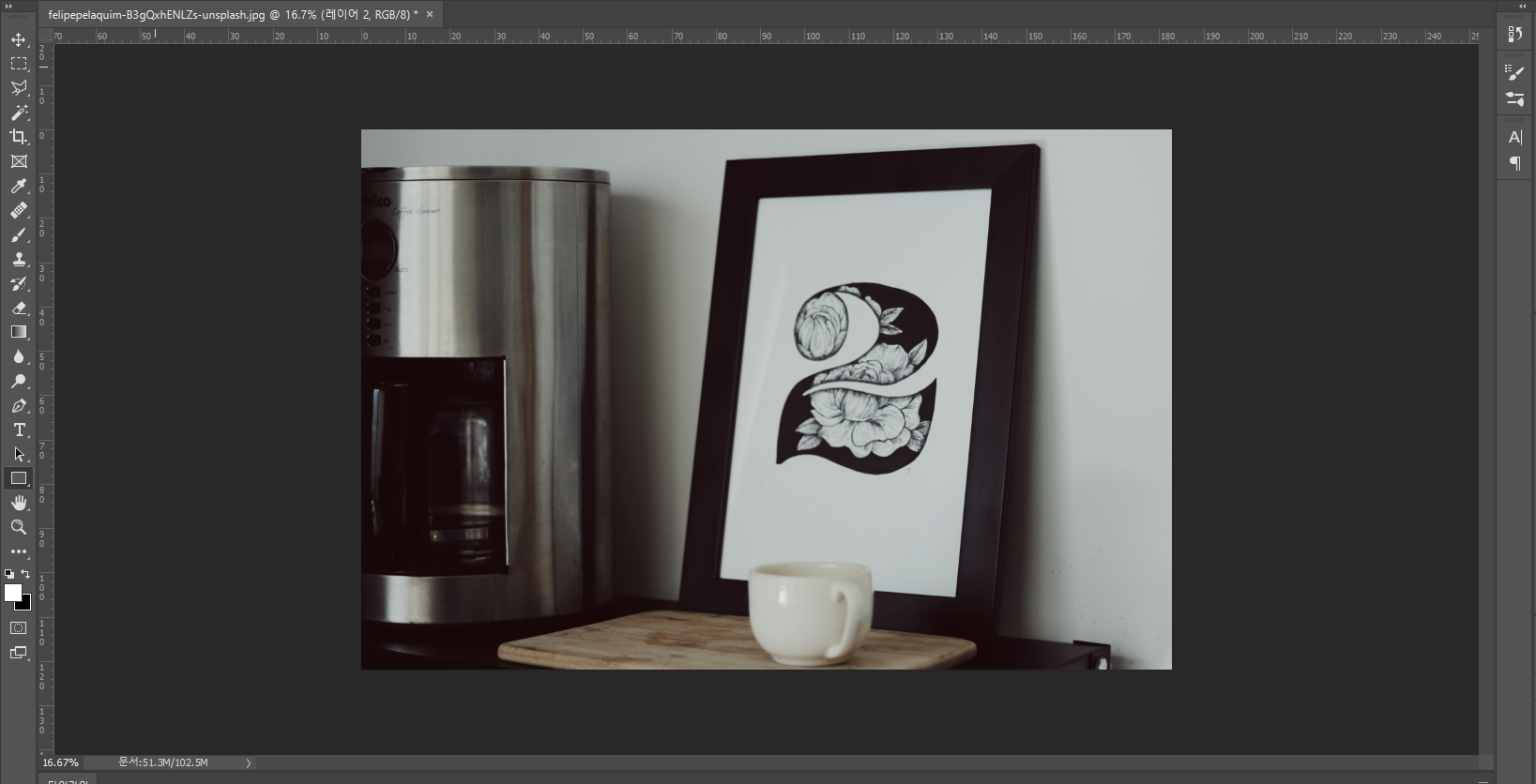Select the Horizontal Type tool
This screenshot has width=1536, height=784.
[19, 430]
